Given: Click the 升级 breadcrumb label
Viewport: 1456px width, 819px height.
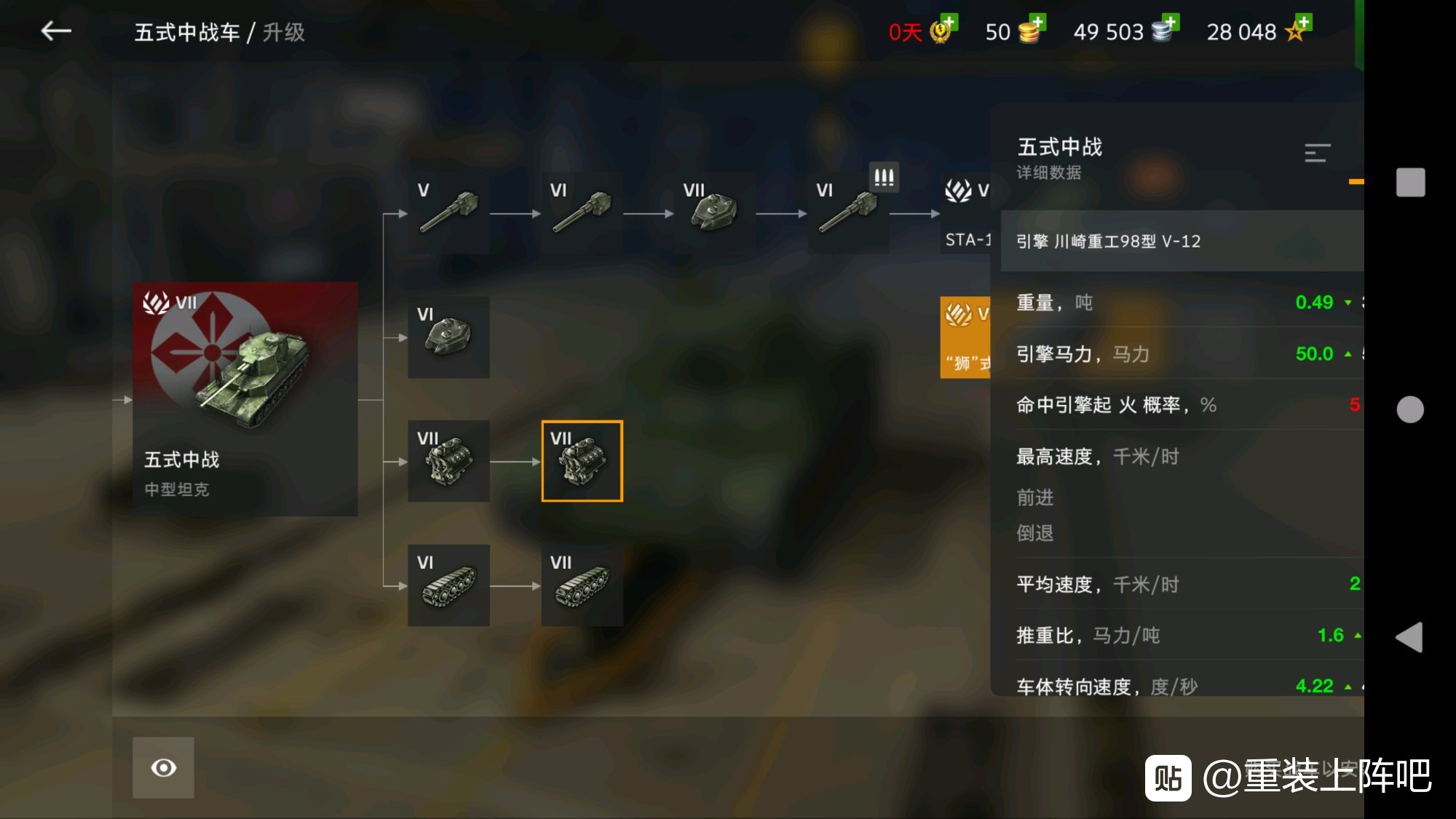Looking at the screenshot, I should pyautogui.click(x=284, y=32).
